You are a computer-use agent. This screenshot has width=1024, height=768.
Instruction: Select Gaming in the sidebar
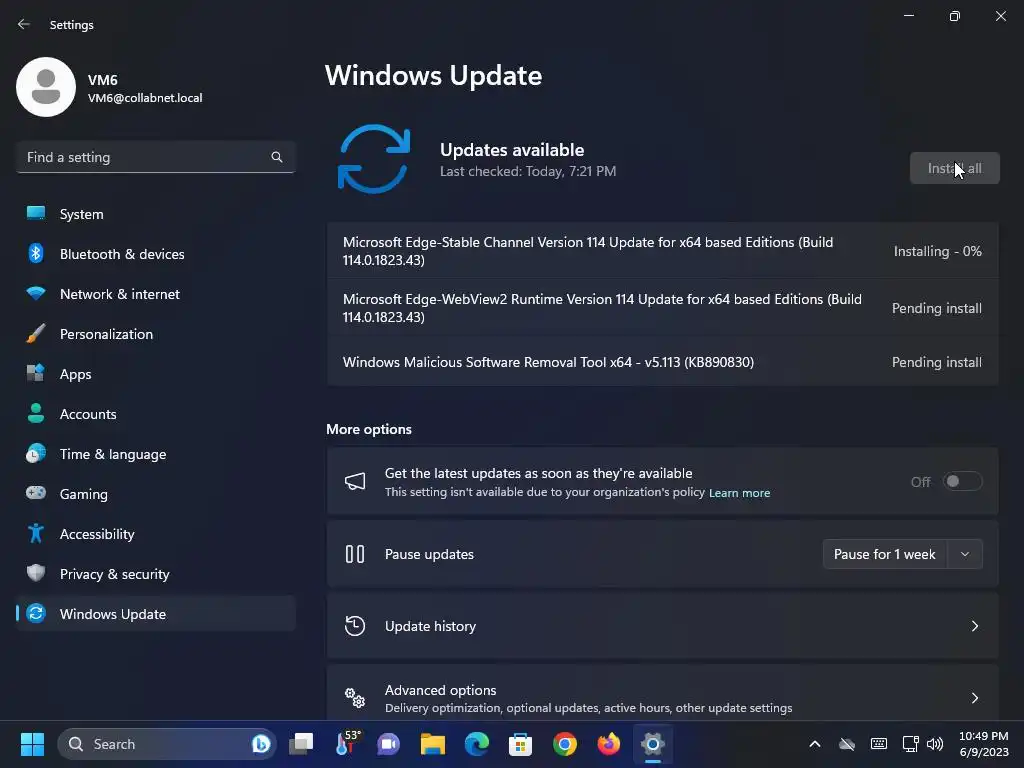[x=155, y=494]
